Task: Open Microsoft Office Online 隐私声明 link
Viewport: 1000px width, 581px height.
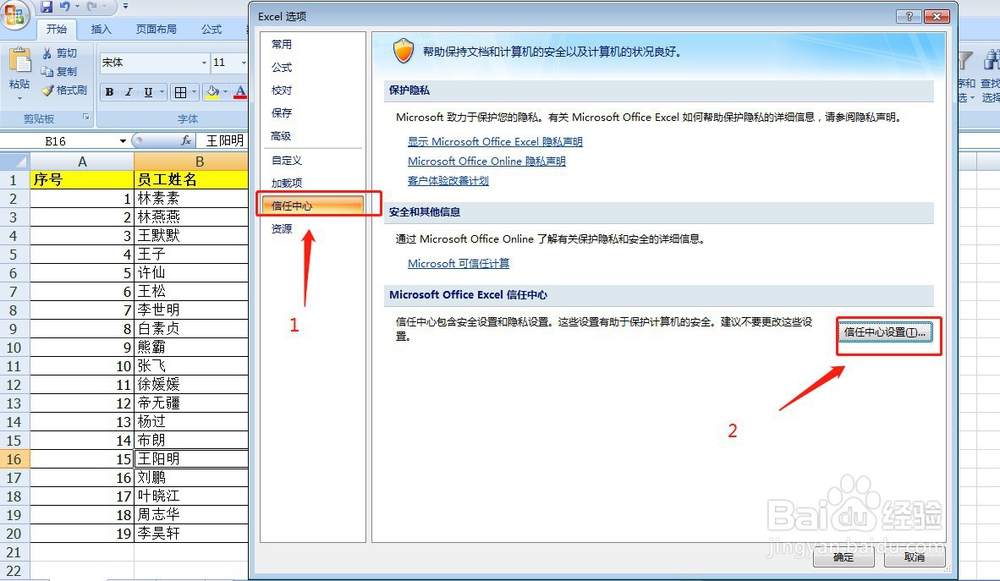Action: point(487,161)
